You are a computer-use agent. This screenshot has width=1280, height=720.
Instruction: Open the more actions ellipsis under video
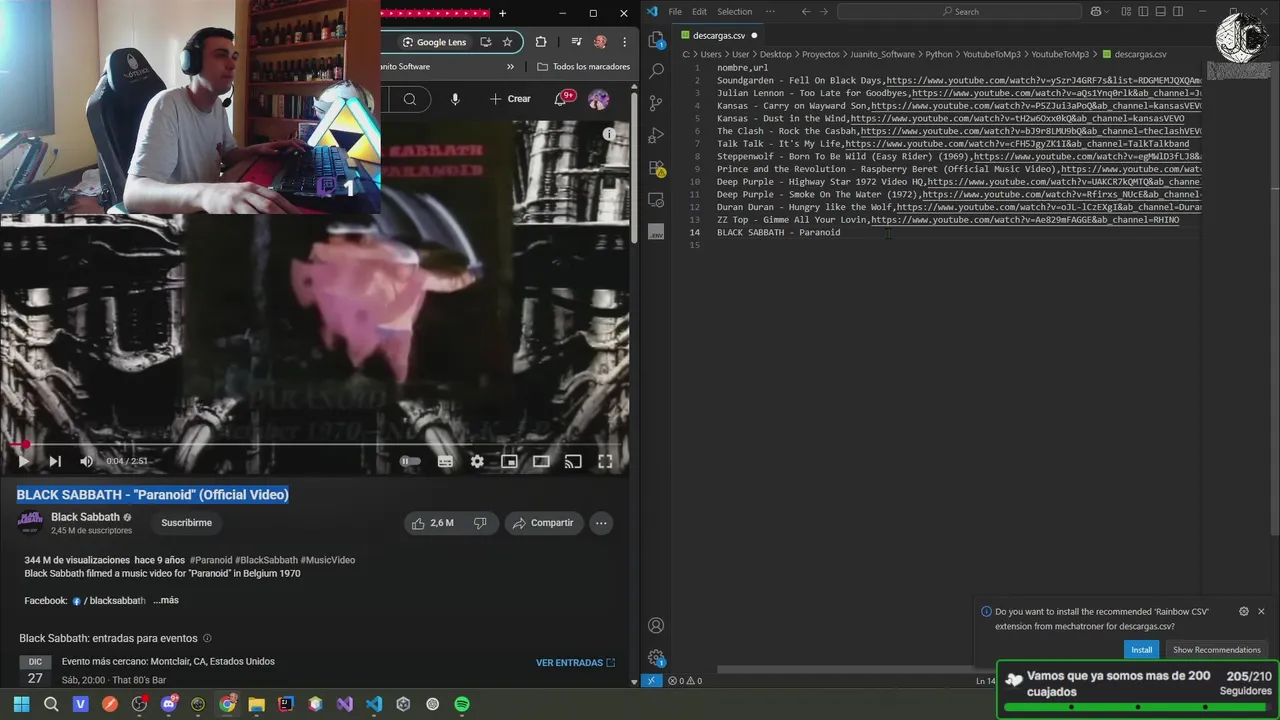pos(601,523)
